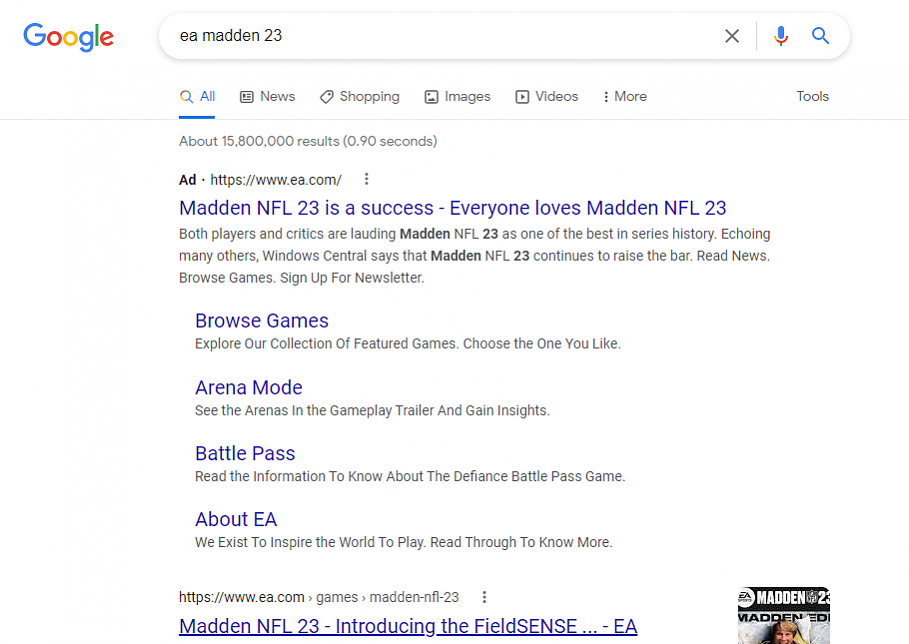Click the ea.com › games › madden-nfl-23 breadcrumb

(x=319, y=597)
